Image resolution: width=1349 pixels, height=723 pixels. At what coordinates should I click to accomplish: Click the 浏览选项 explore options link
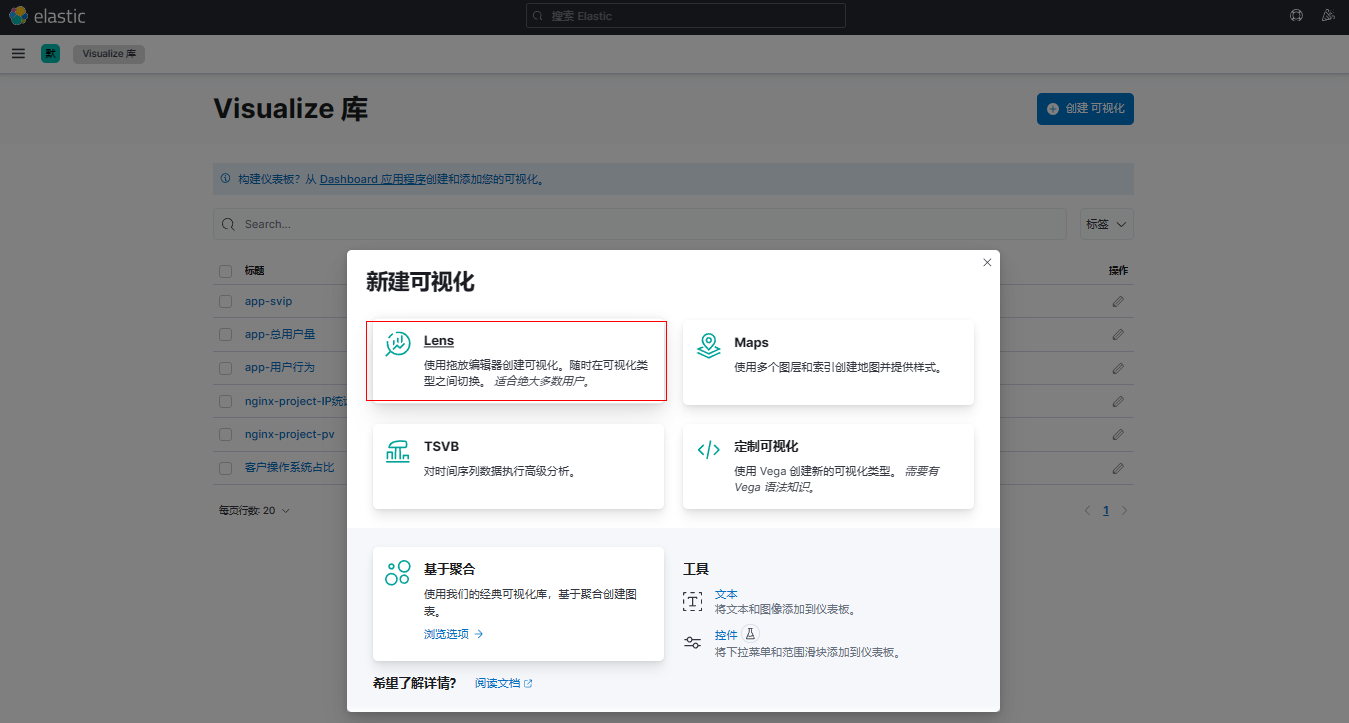point(453,634)
